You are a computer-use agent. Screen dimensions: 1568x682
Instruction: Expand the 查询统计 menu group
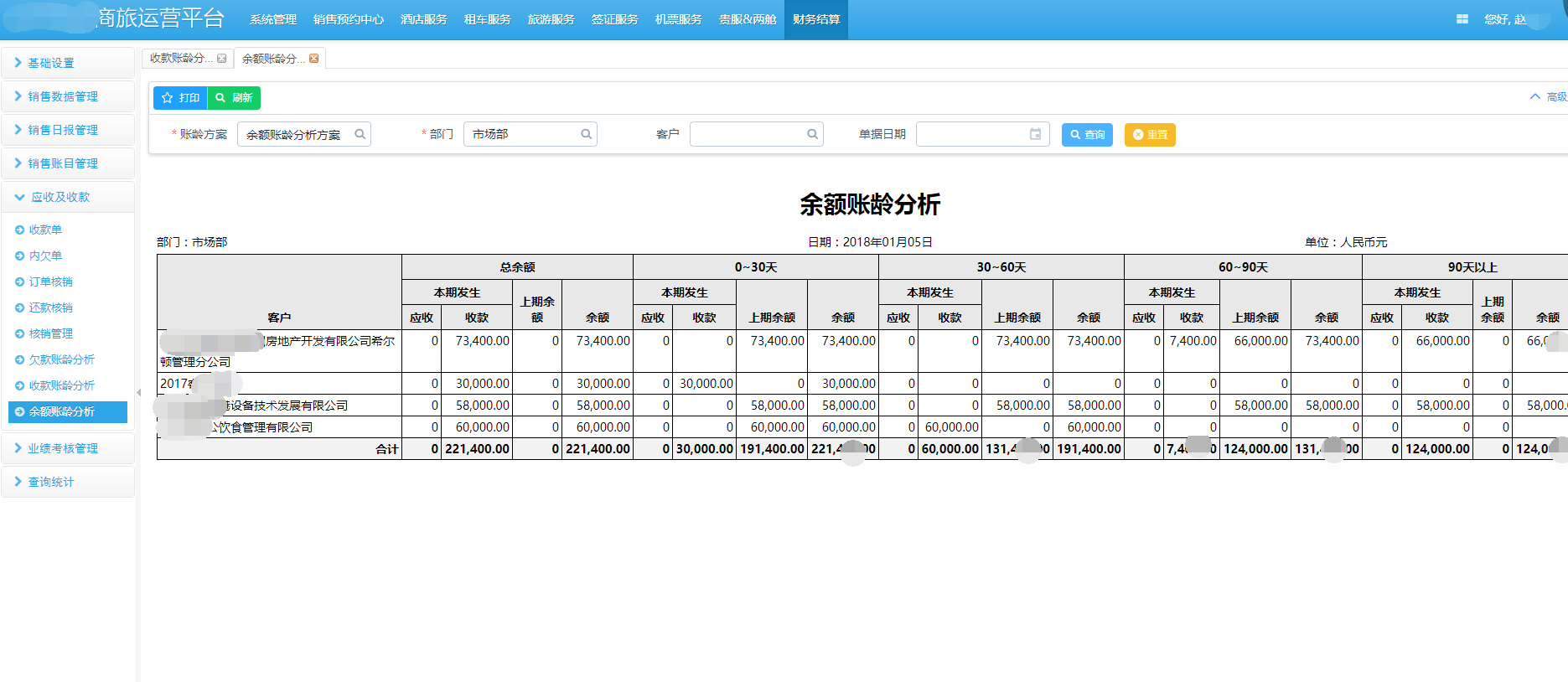[x=68, y=482]
